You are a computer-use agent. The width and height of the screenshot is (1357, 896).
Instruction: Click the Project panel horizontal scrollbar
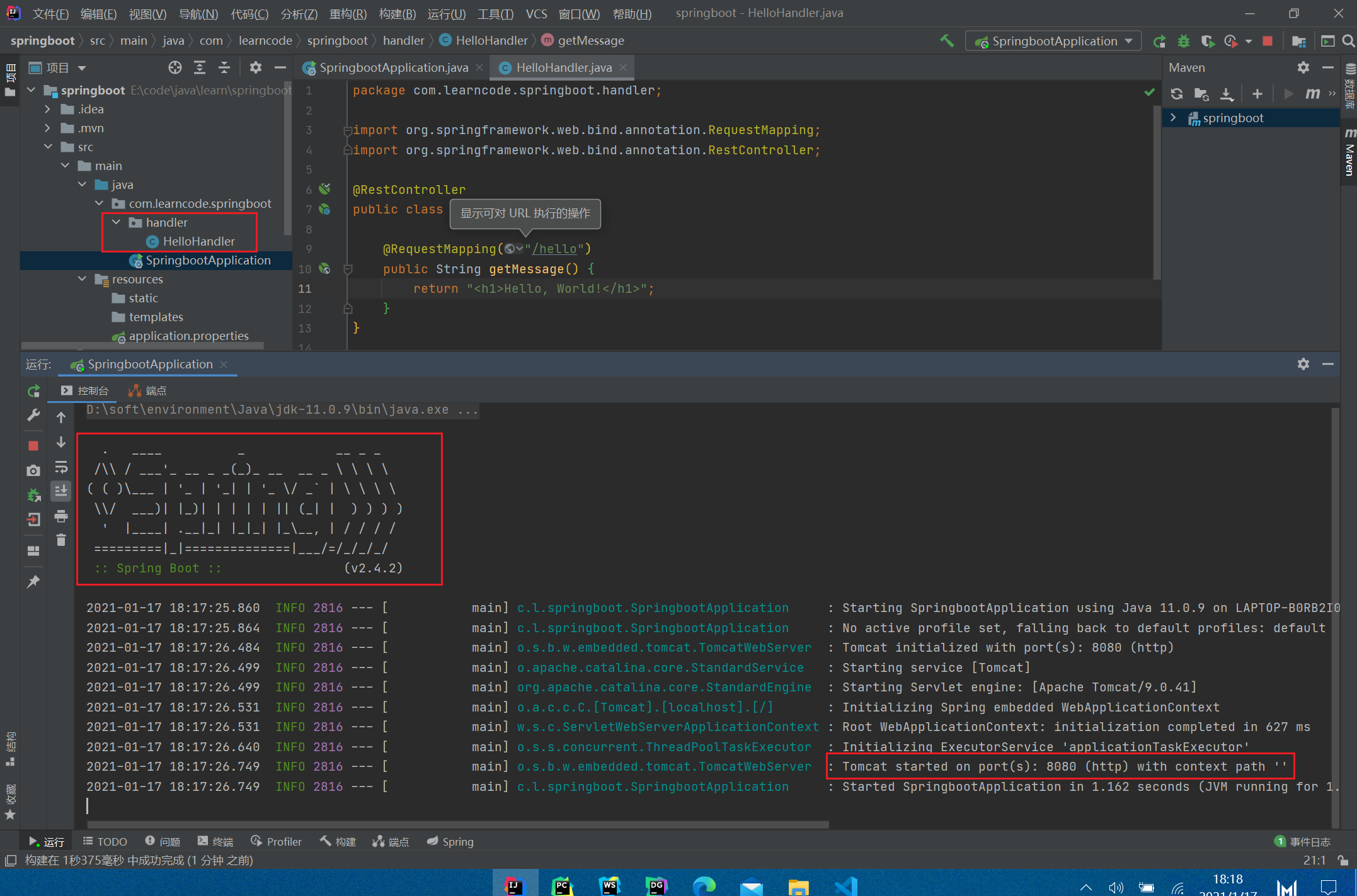142,345
